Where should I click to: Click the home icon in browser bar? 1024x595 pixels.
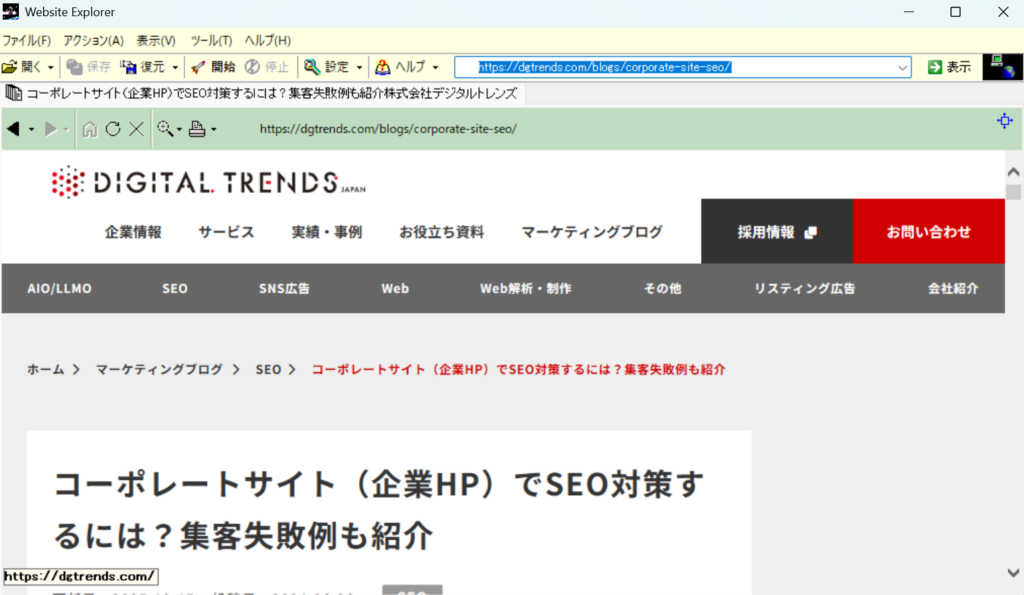click(90, 129)
